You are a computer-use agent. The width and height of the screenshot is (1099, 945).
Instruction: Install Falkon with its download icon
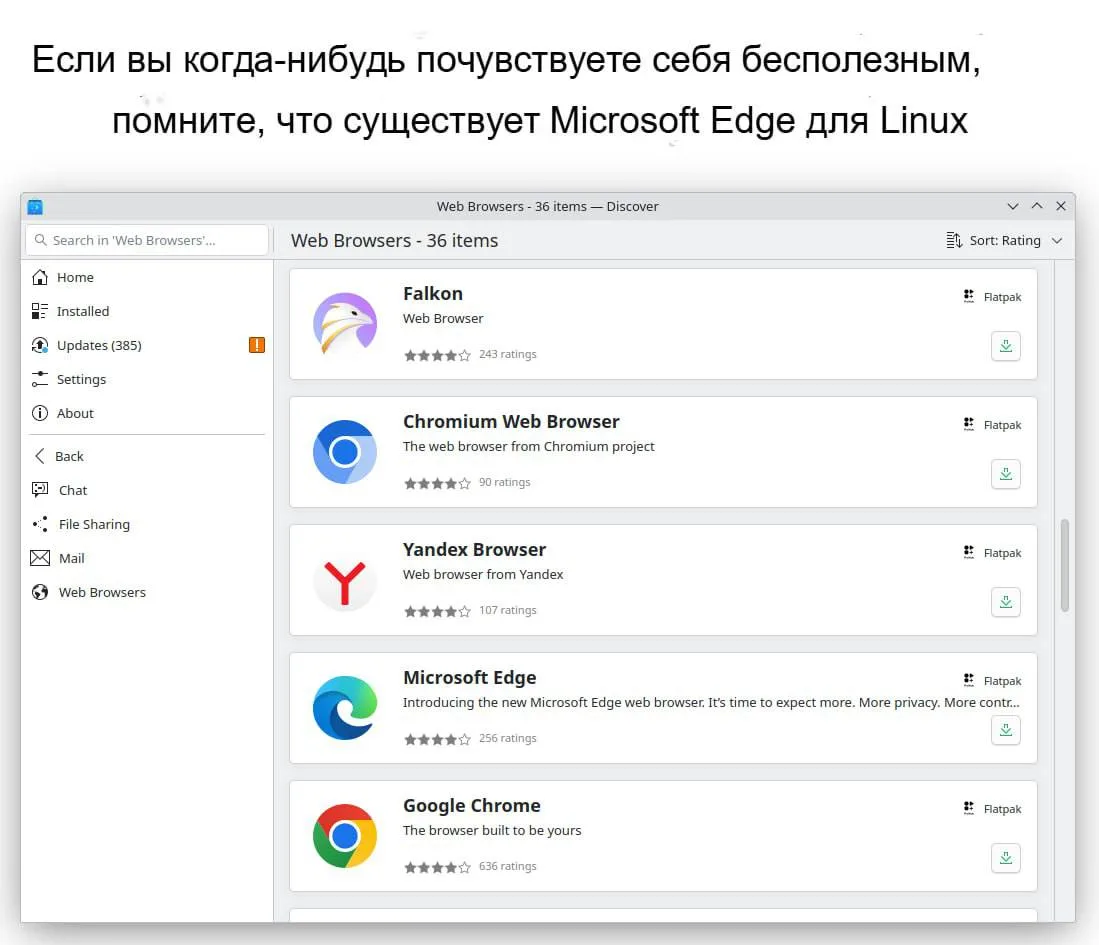coord(1005,346)
